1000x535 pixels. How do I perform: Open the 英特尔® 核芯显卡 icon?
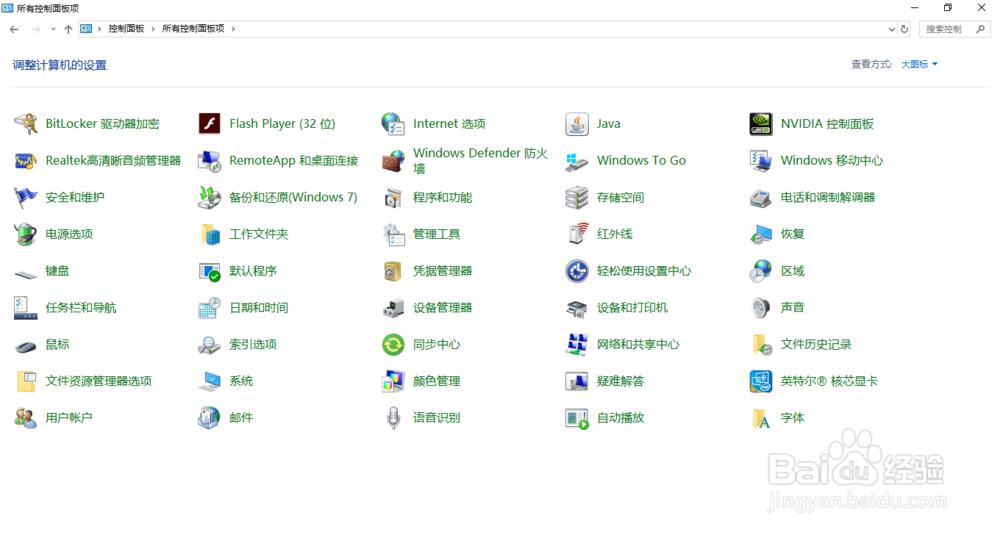pyautogui.click(x=760, y=381)
